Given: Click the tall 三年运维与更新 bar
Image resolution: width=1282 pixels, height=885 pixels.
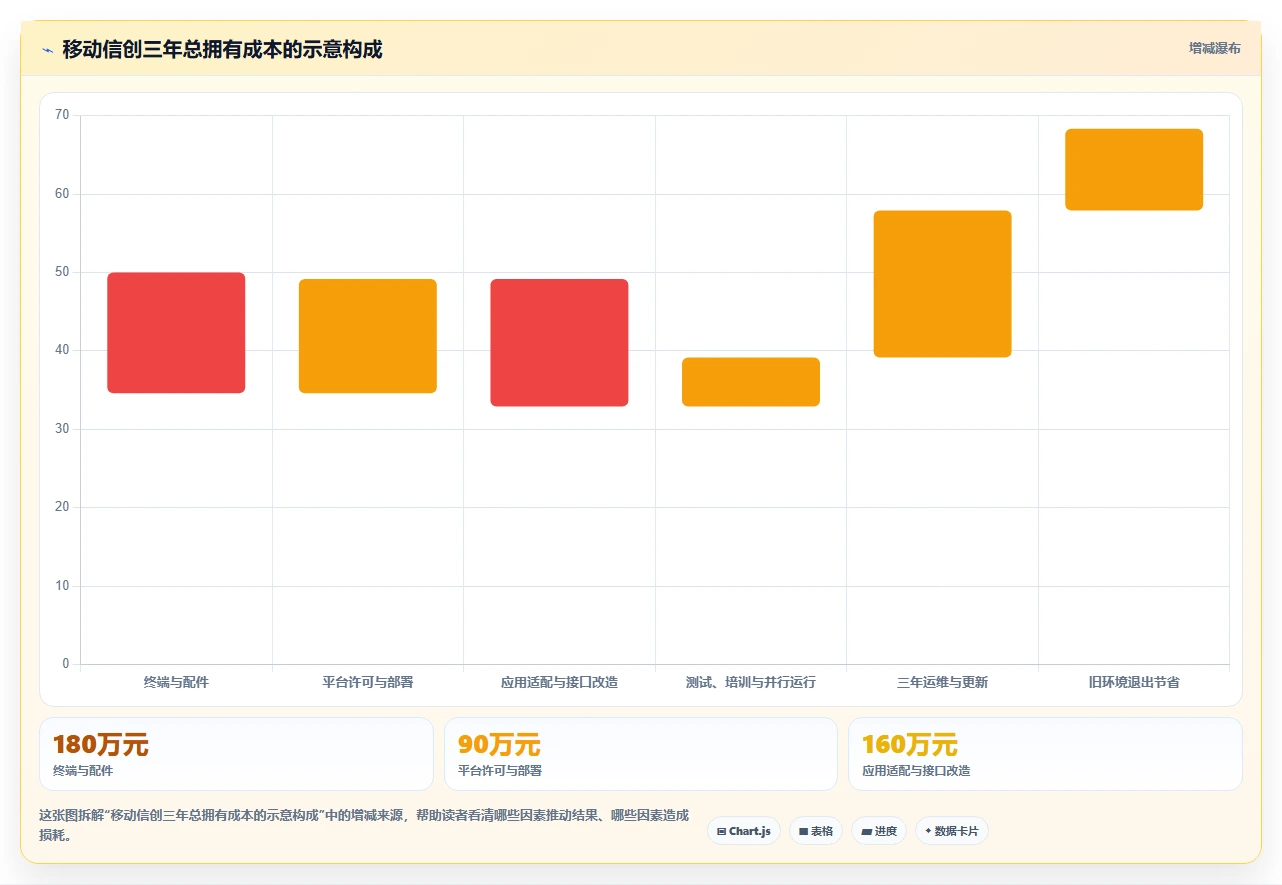Looking at the screenshot, I should click(942, 284).
